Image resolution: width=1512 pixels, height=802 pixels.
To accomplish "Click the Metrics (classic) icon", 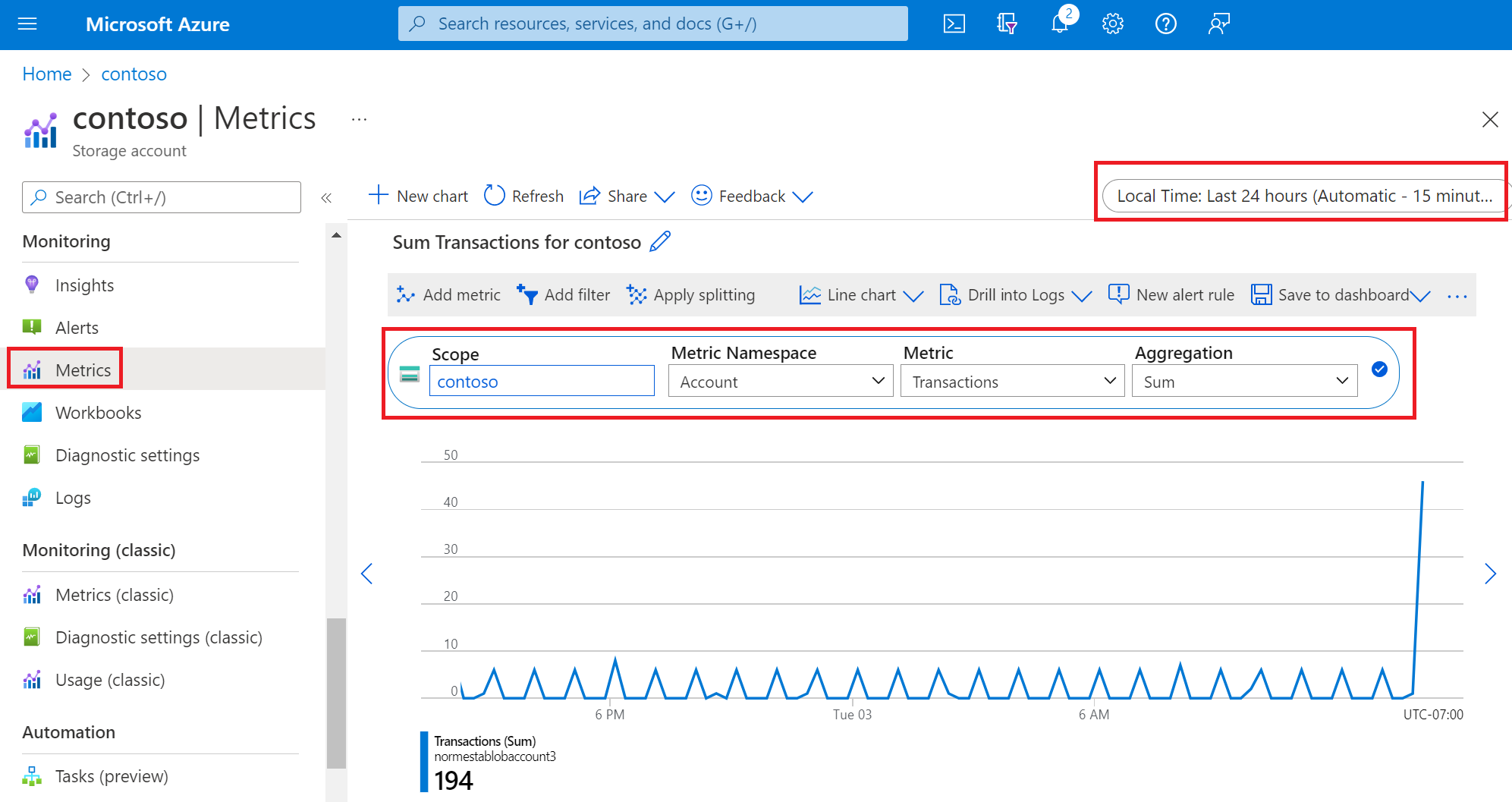I will 32,594.
